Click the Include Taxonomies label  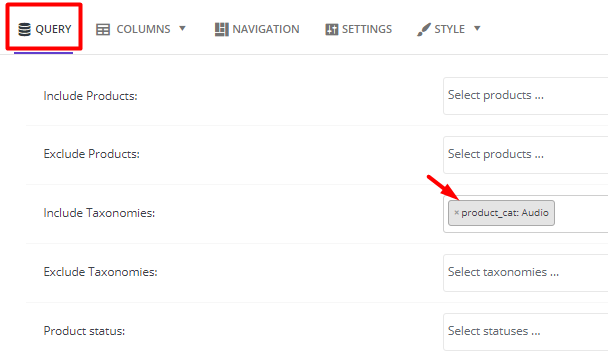(99, 213)
